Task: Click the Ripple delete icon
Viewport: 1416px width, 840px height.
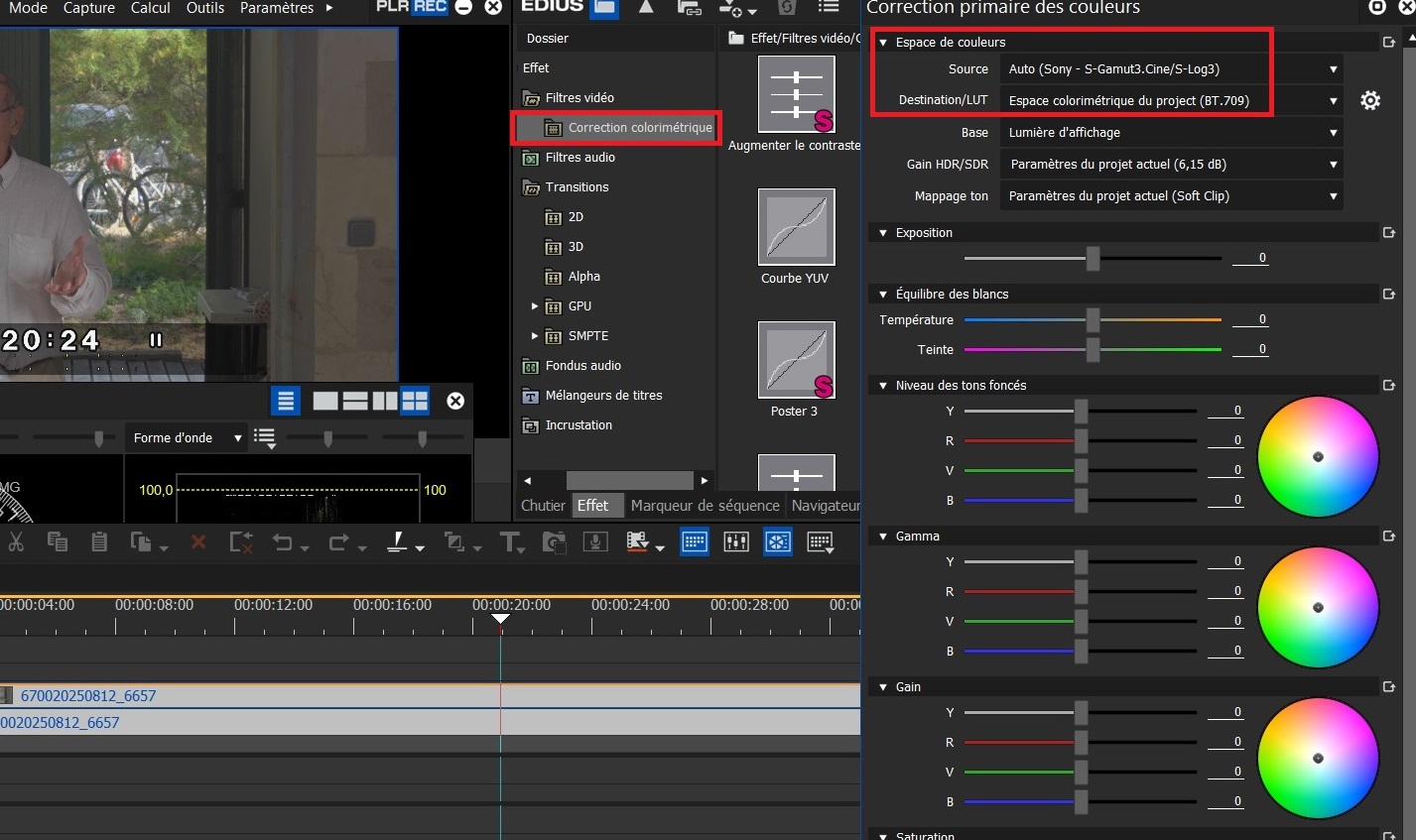Action: 241,541
